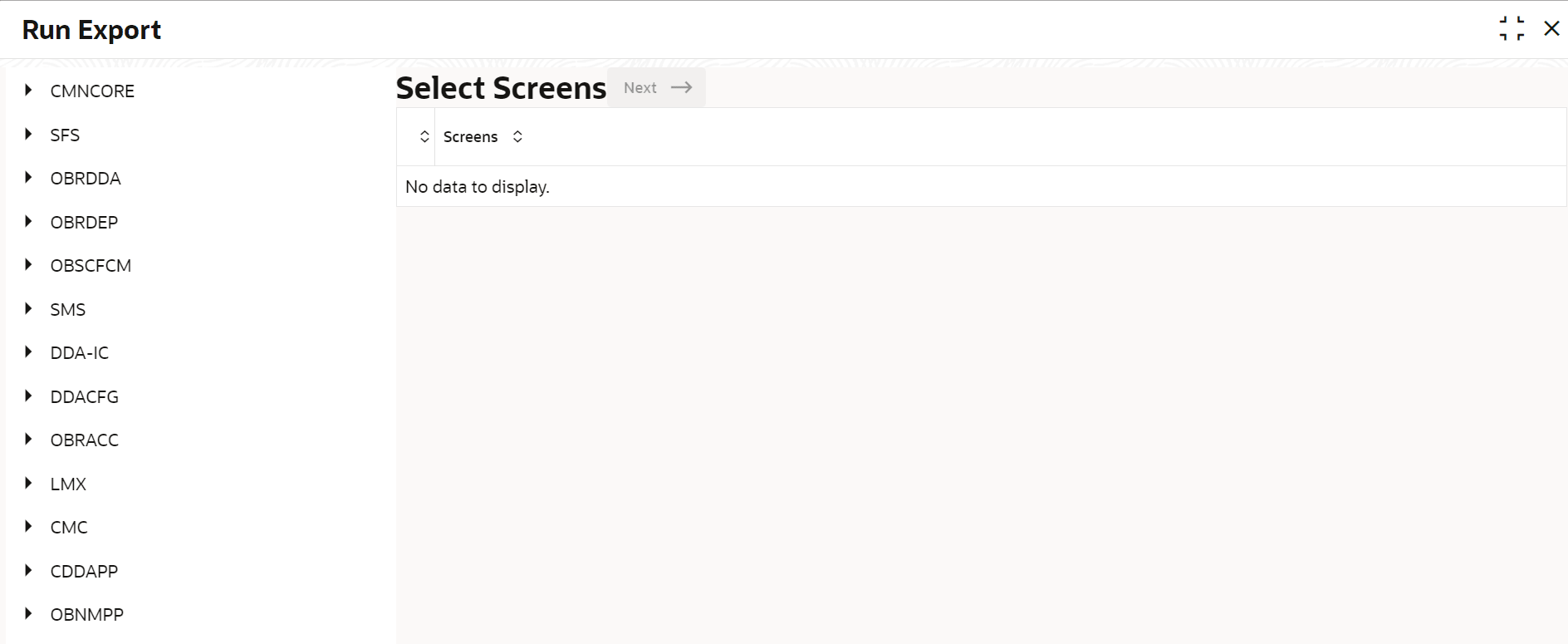Expand the OBSCFCM node arrow
Image resolution: width=1568 pixels, height=644 pixels.
[x=28, y=265]
